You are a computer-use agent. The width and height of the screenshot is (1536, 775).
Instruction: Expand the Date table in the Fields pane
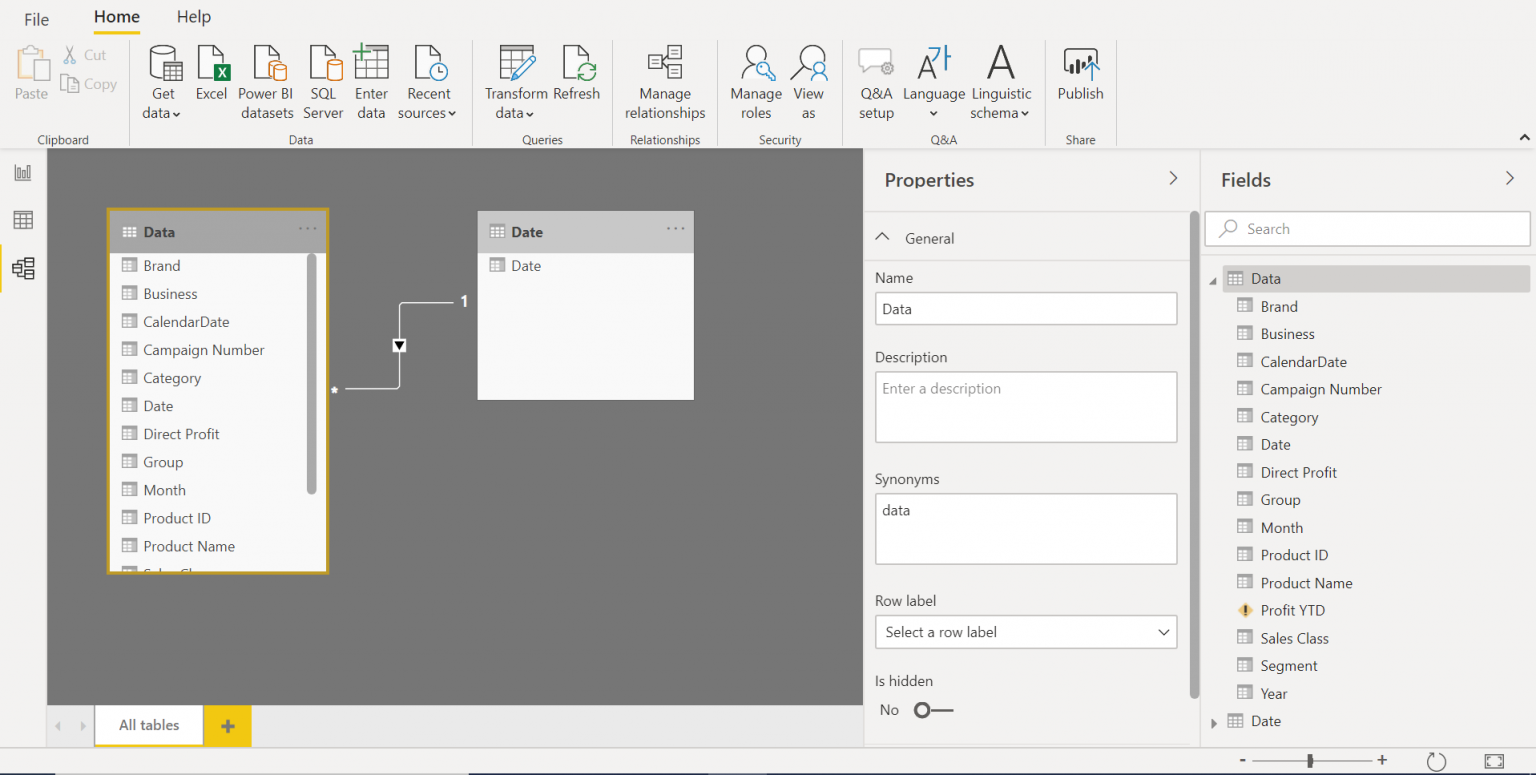(x=1214, y=721)
